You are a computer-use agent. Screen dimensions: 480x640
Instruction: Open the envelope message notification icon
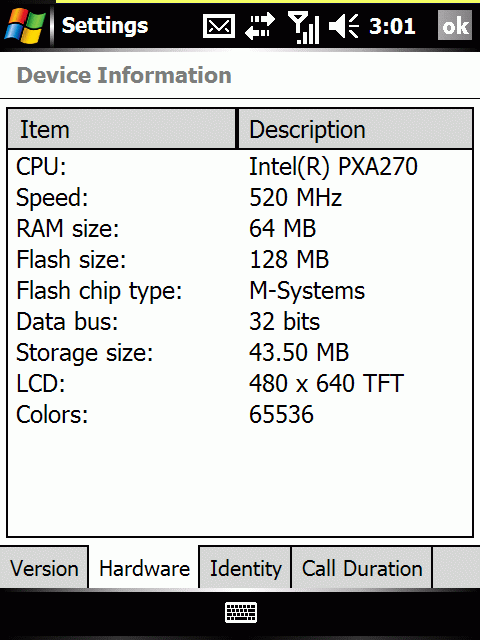pyautogui.click(x=219, y=27)
